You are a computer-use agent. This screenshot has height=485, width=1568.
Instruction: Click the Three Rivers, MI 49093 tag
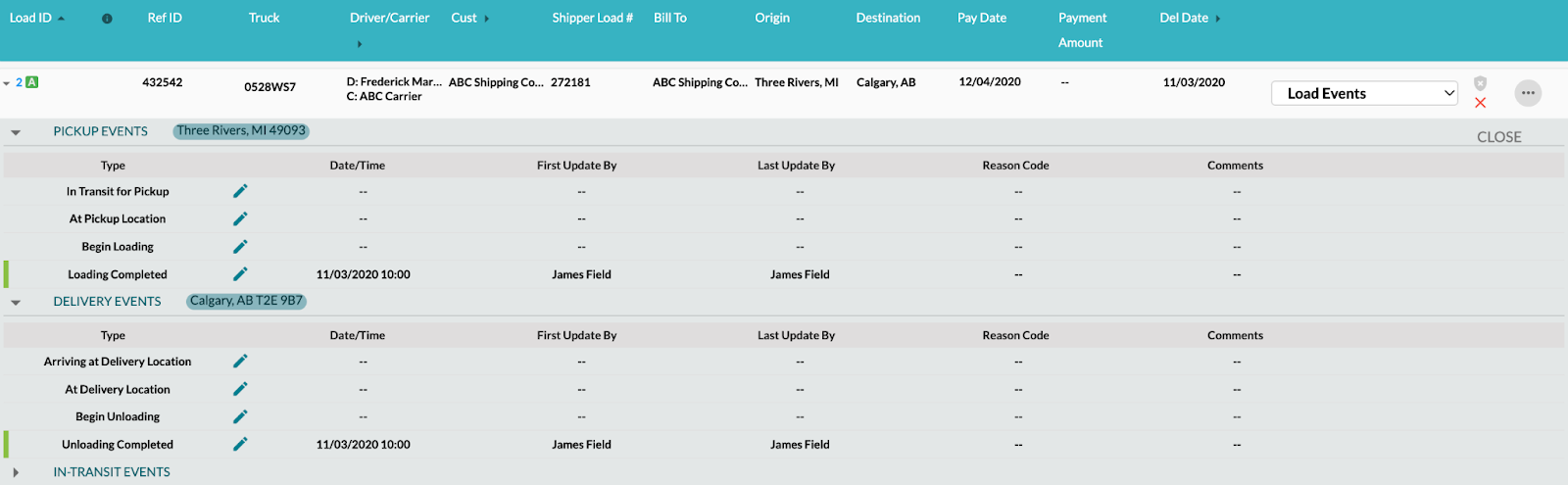pyautogui.click(x=241, y=130)
